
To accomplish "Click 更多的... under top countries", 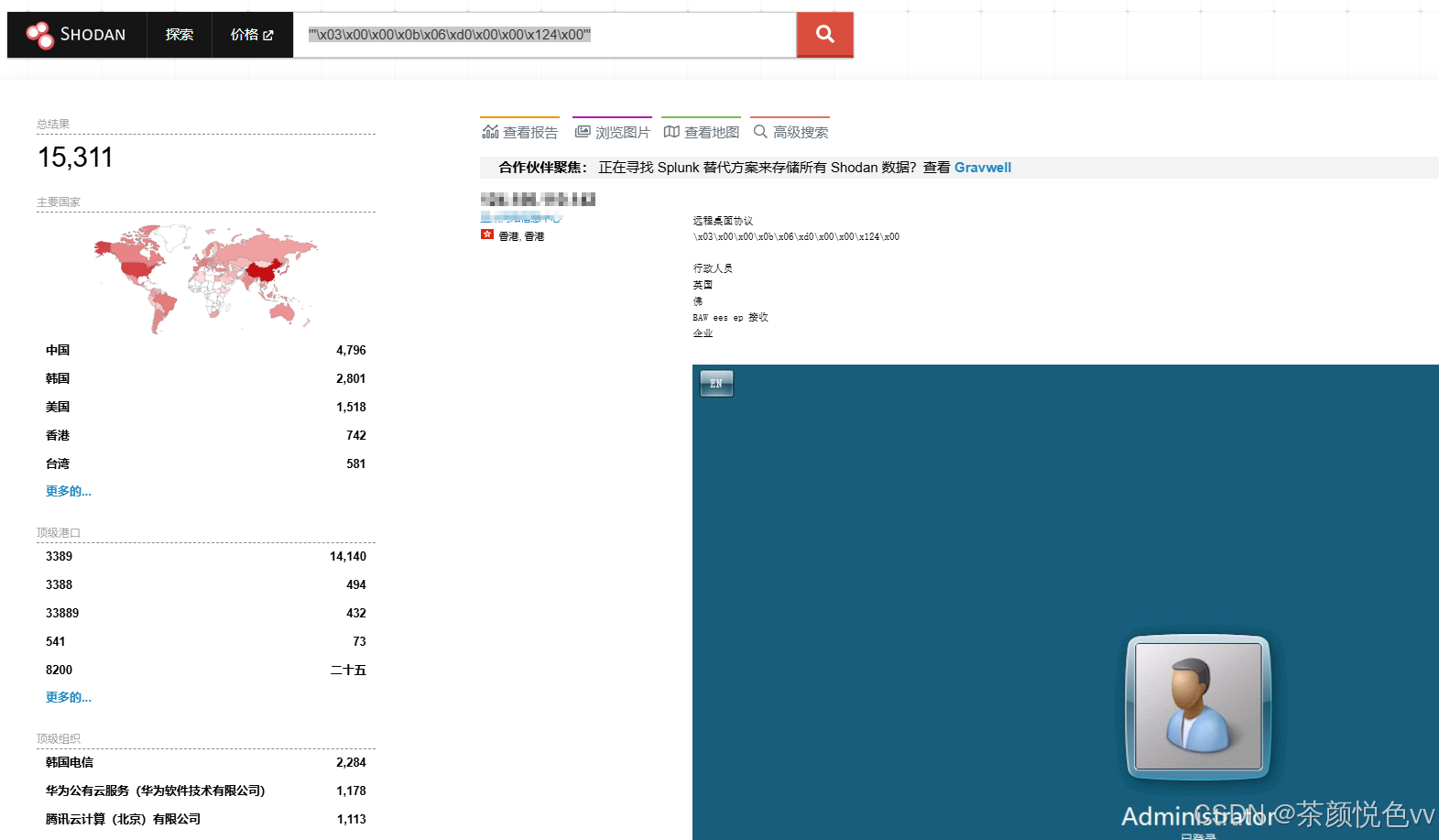I will 69,491.
